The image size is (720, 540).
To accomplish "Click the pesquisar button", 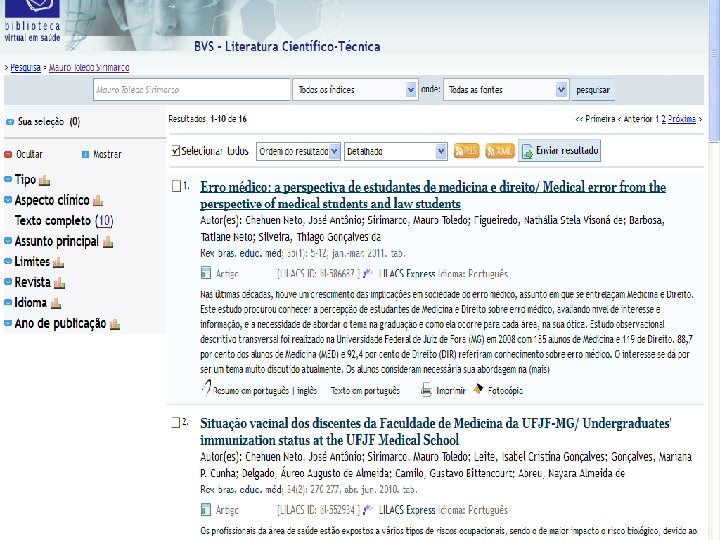I will pos(593,90).
